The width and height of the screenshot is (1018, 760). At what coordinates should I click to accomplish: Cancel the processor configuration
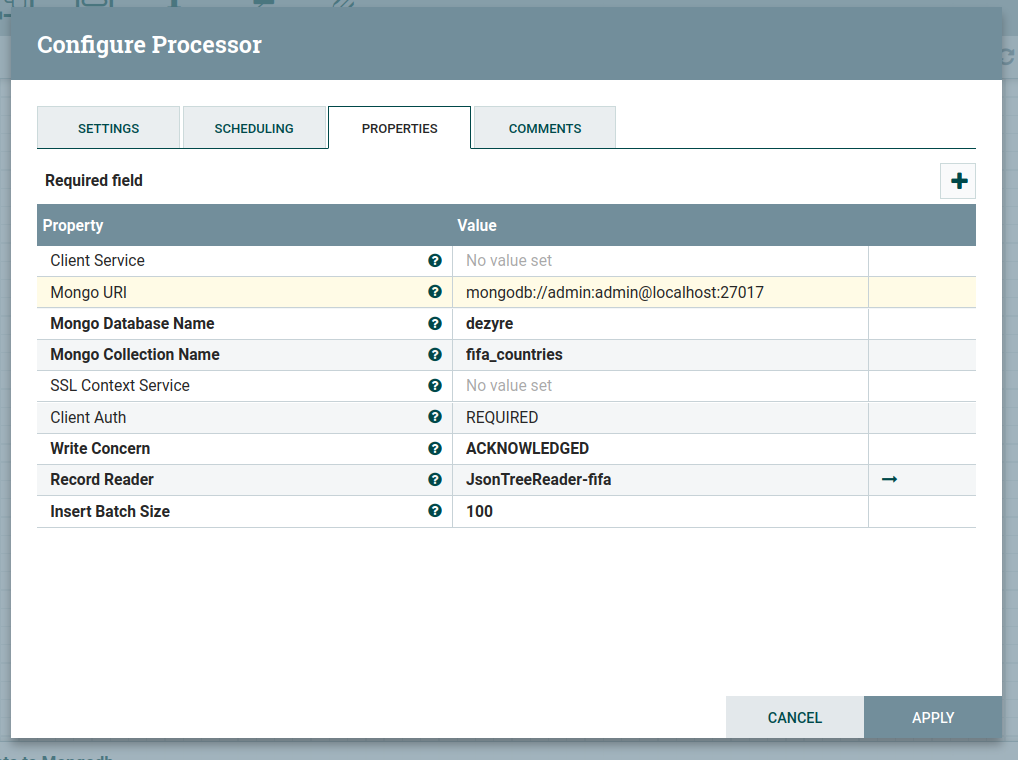[794, 718]
